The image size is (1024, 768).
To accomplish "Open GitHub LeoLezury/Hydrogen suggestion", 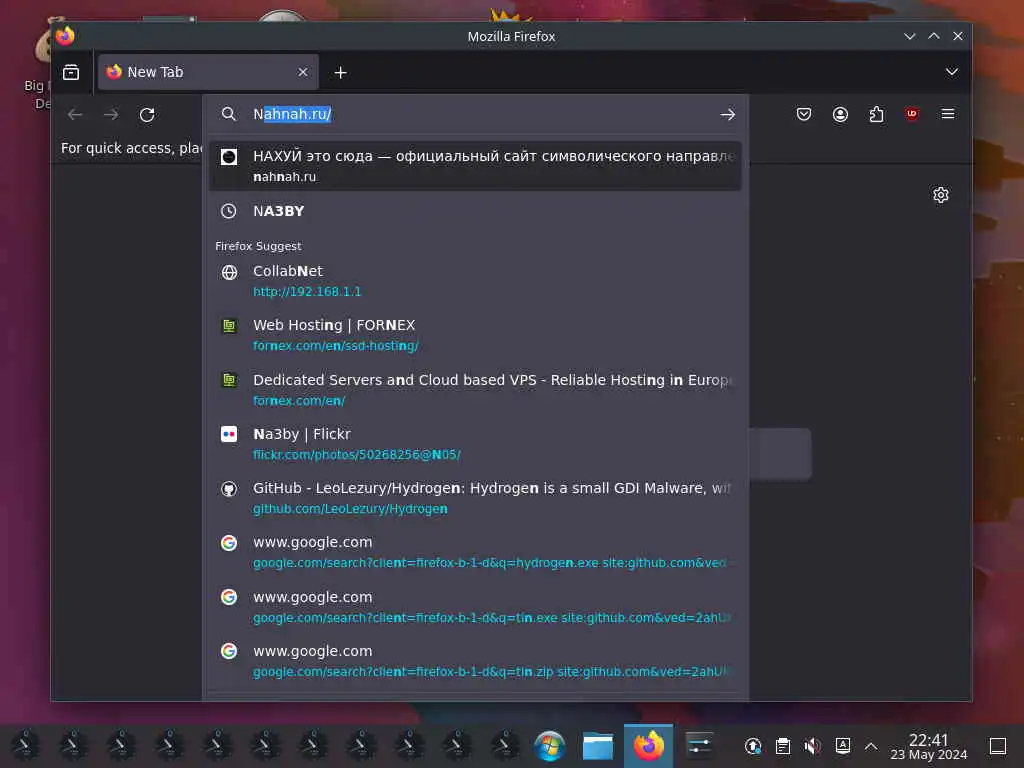I will coord(475,498).
